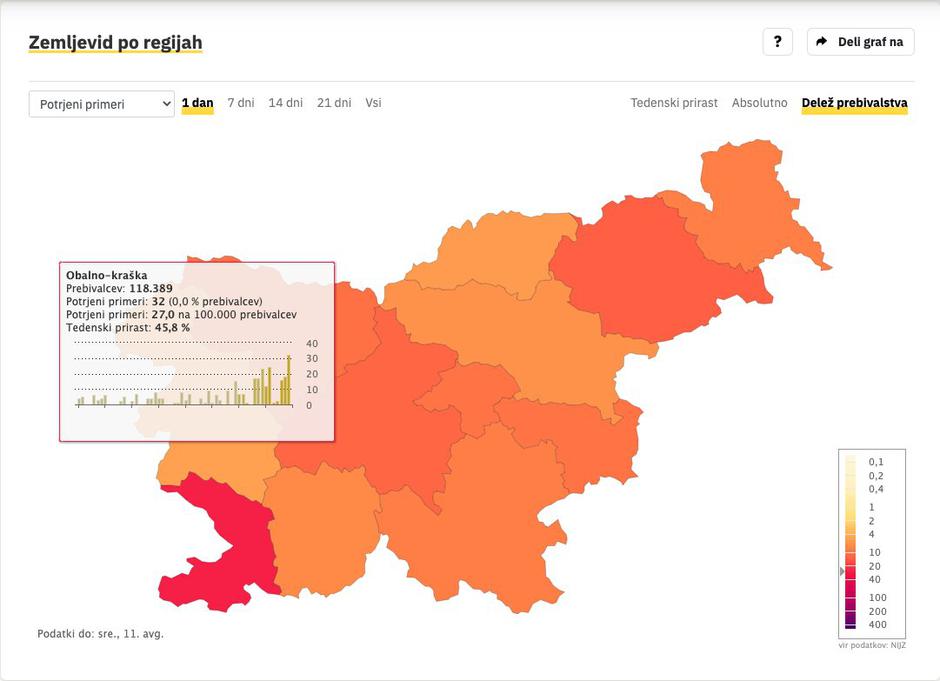Screen dimensions: 940x681
Task: Switch view to Tedenski prirast
Action: coord(674,103)
